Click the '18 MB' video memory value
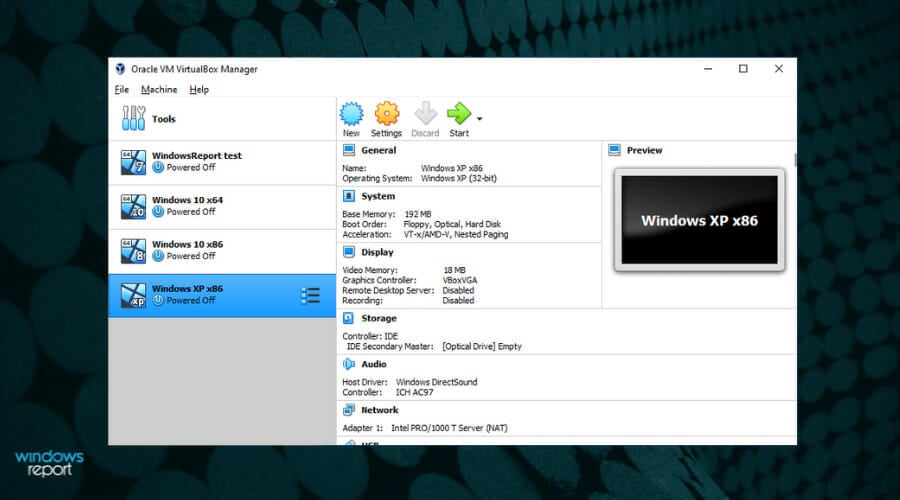This screenshot has width=900, height=500. (x=454, y=270)
